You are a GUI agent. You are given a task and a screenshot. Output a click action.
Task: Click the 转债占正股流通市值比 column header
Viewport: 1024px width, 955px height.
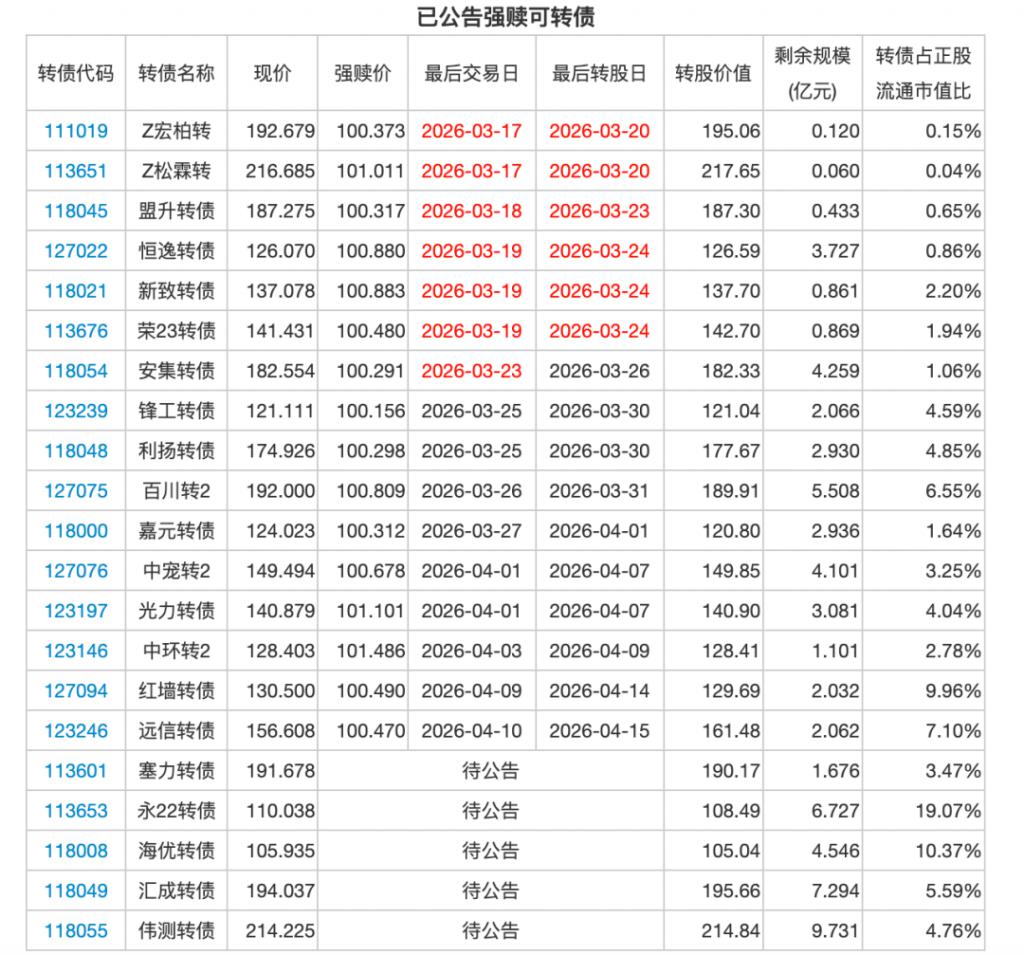click(x=923, y=73)
